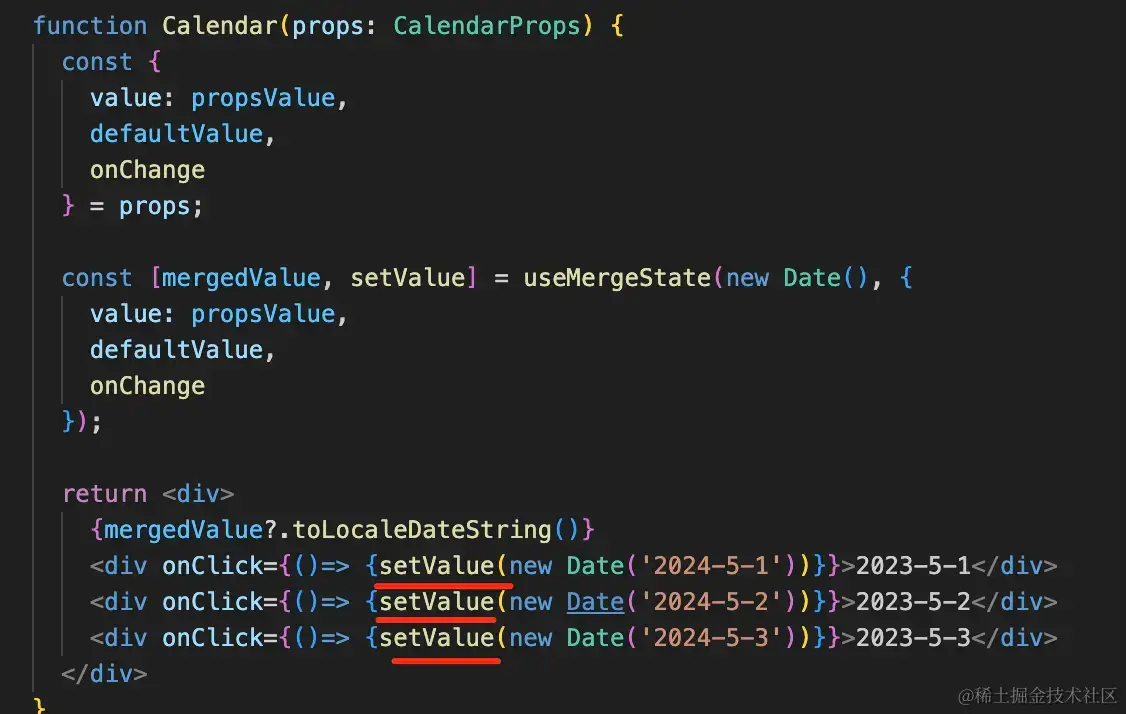
Task: Click the '2024-5-3' string literal
Action: tap(711, 638)
